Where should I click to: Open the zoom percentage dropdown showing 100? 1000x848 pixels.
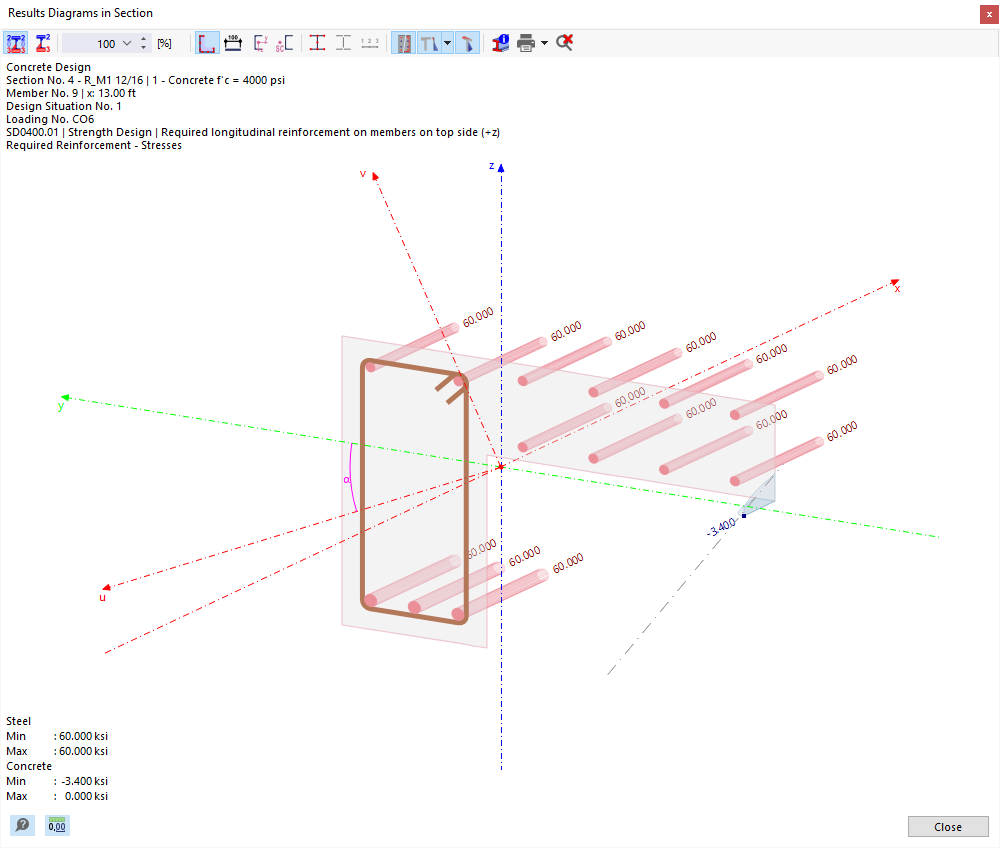point(127,43)
